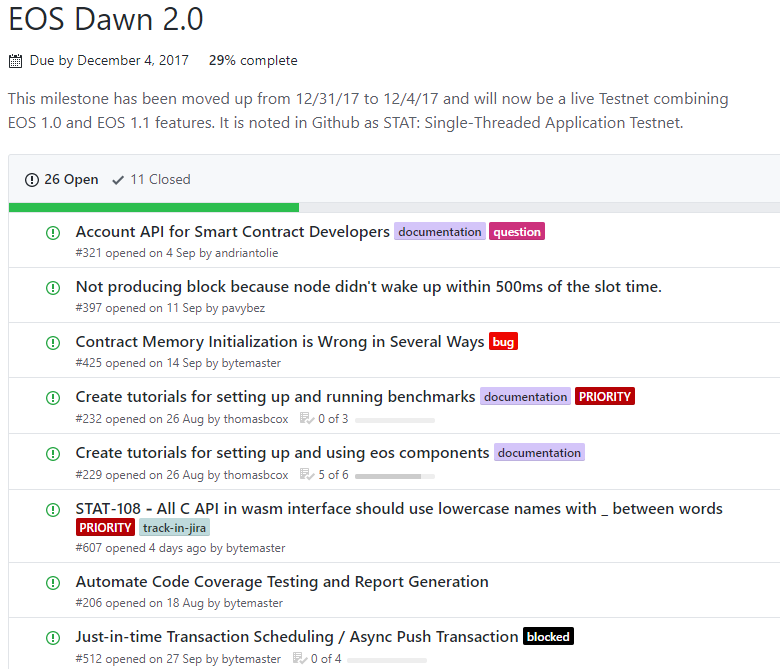Click task checklist icon for issue #232
This screenshot has width=780, height=669.
tap(306, 418)
